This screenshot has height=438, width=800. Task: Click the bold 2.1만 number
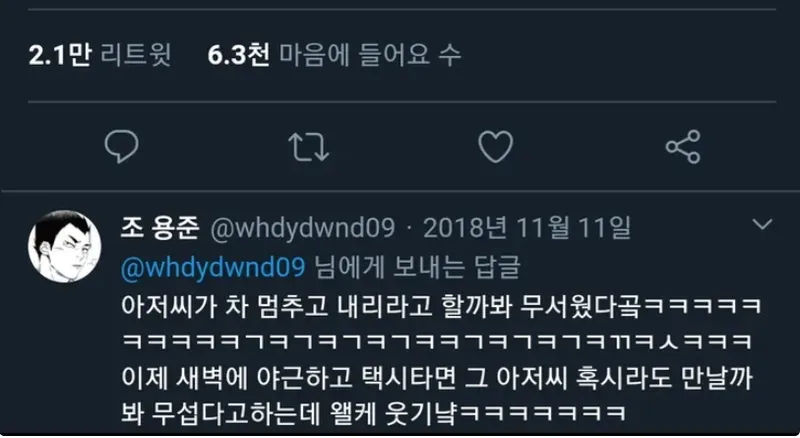pos(60,54)
